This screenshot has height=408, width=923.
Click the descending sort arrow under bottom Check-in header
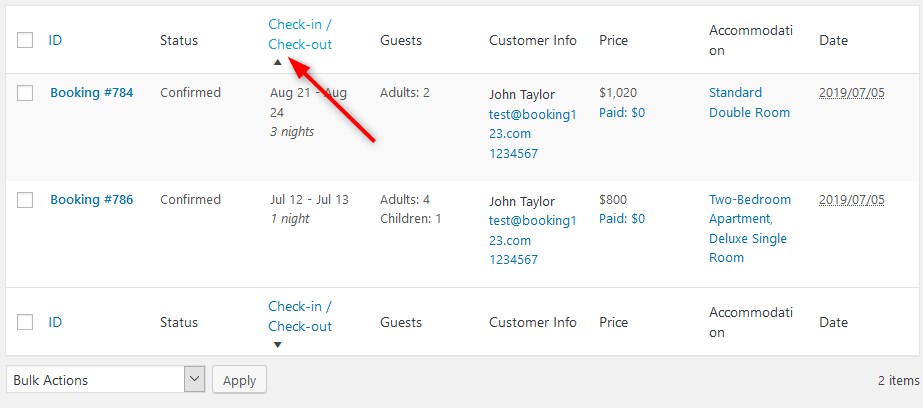[278, 344]
